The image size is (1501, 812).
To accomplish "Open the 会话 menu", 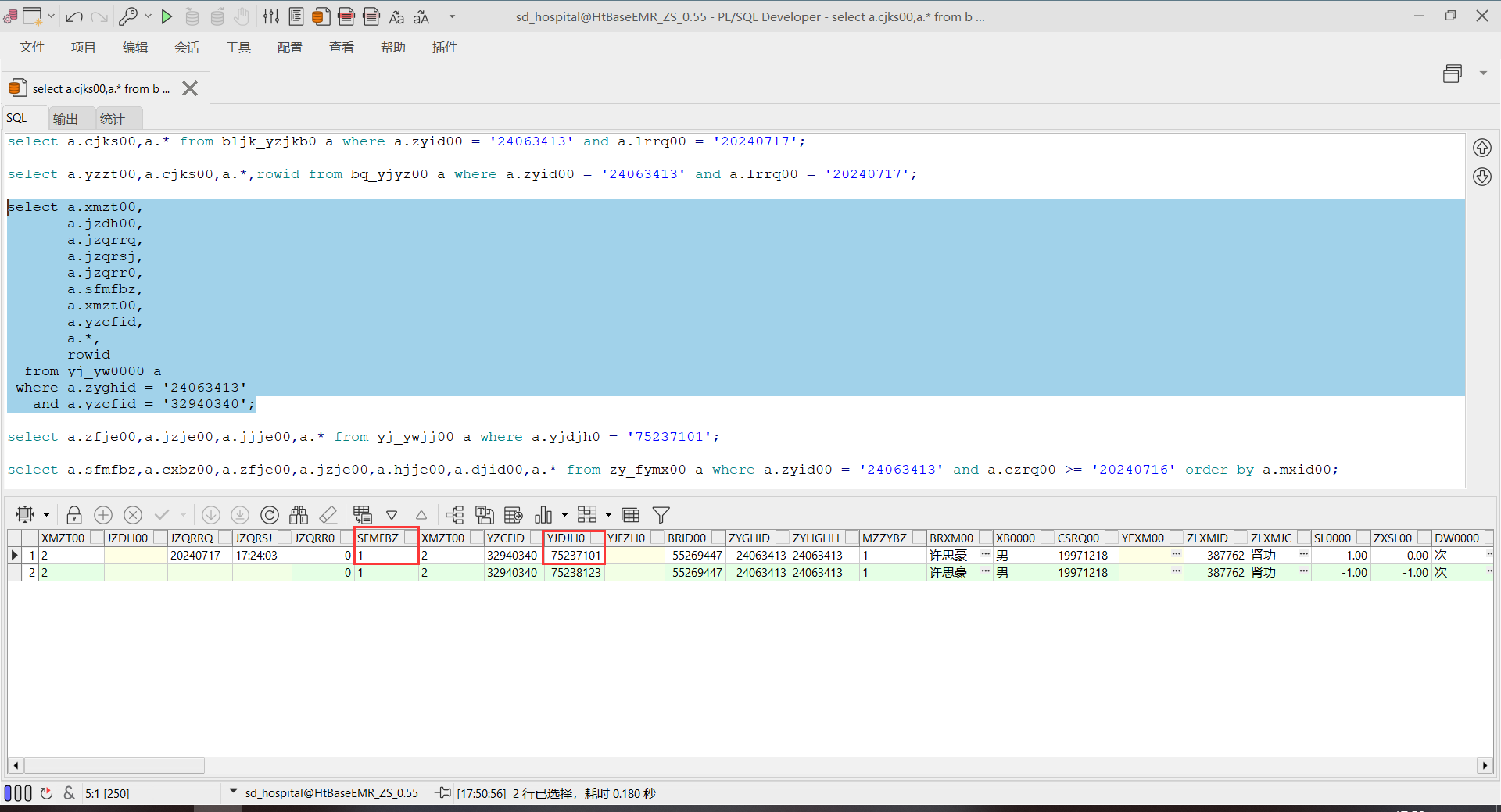I will point(187,48).
